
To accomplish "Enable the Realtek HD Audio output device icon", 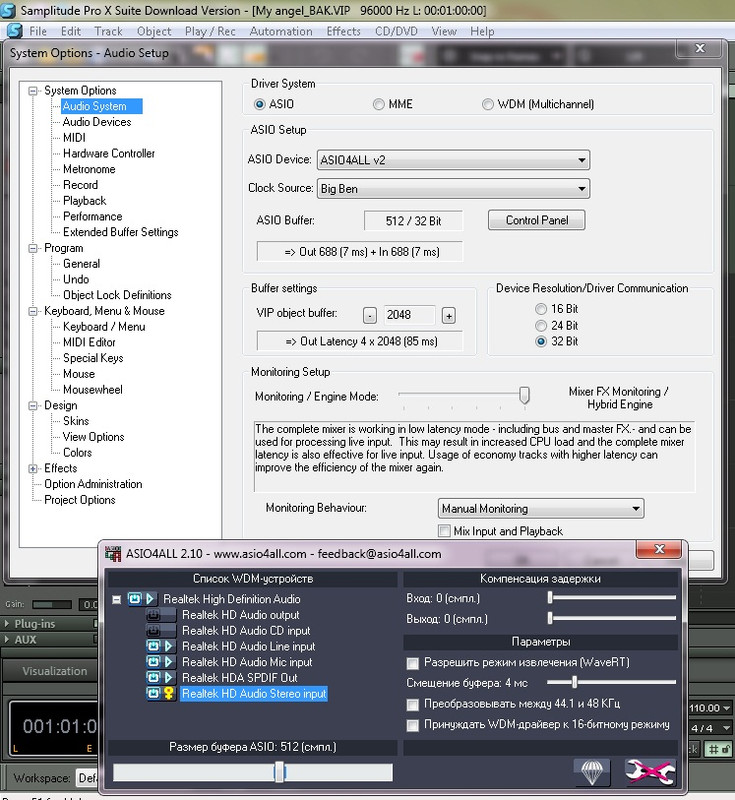I will [154, 615].
